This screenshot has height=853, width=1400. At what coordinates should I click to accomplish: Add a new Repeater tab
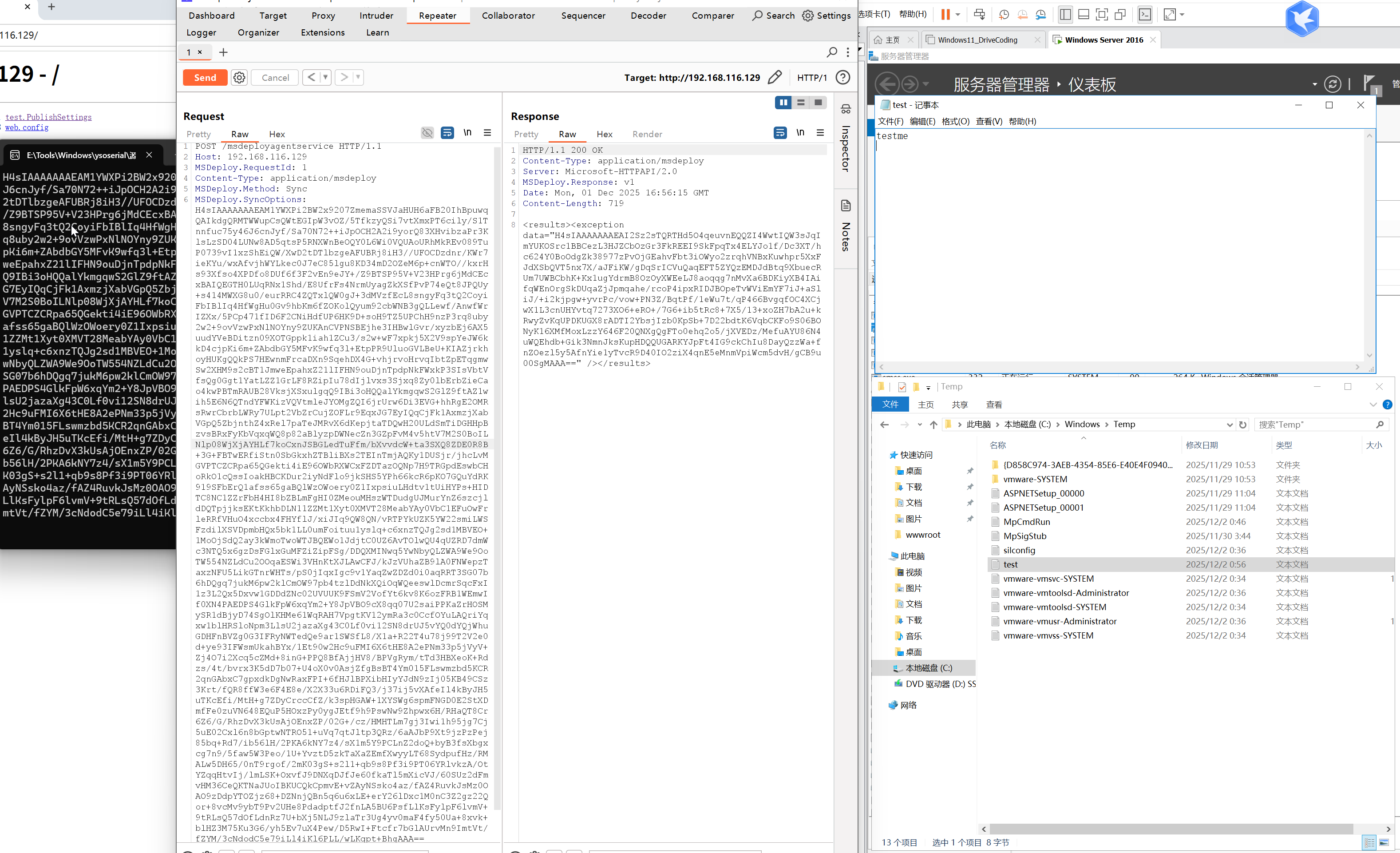[223, 52]
